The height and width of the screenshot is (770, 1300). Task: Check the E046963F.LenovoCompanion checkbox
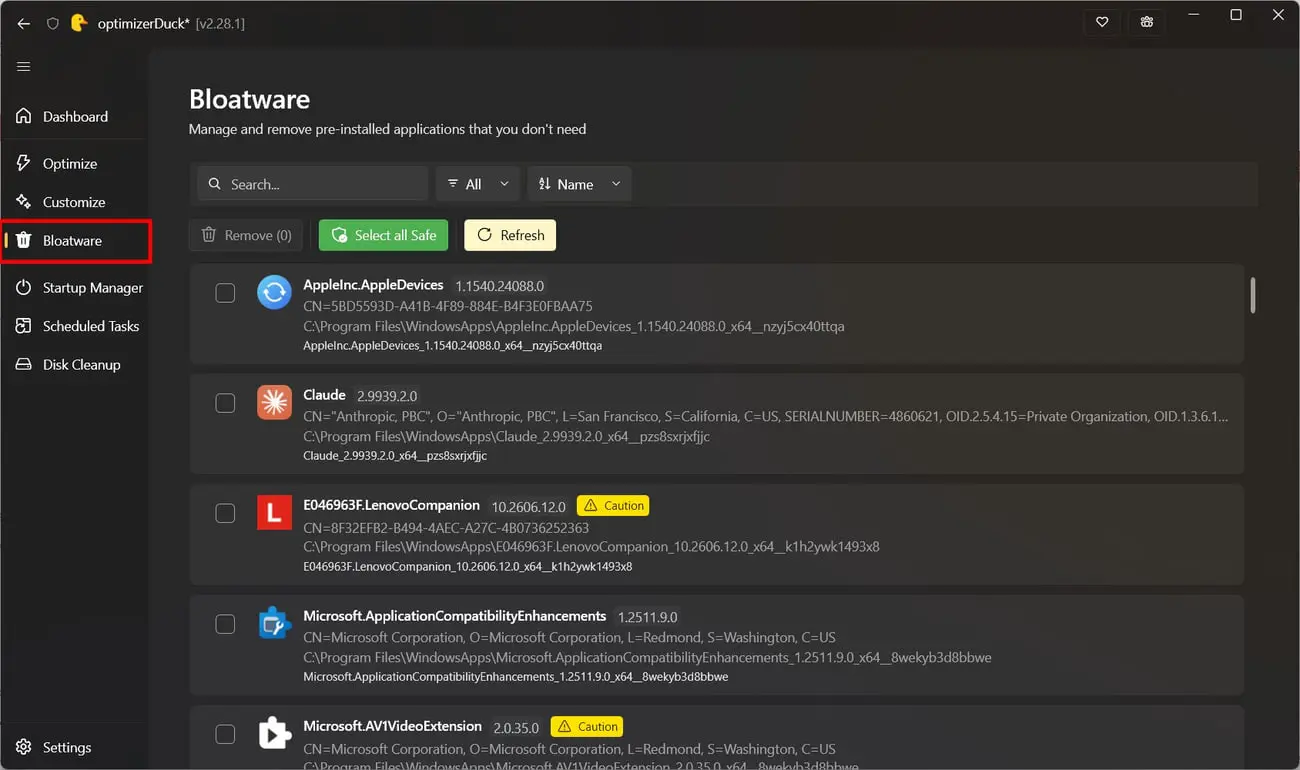(x=226, y=513)
